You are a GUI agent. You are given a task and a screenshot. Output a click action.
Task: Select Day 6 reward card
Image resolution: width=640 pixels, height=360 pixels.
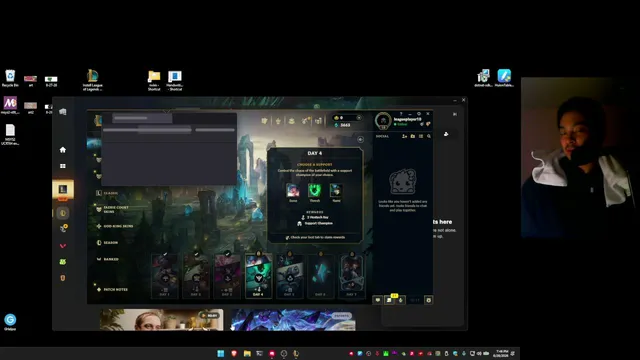tap(320, 276)
